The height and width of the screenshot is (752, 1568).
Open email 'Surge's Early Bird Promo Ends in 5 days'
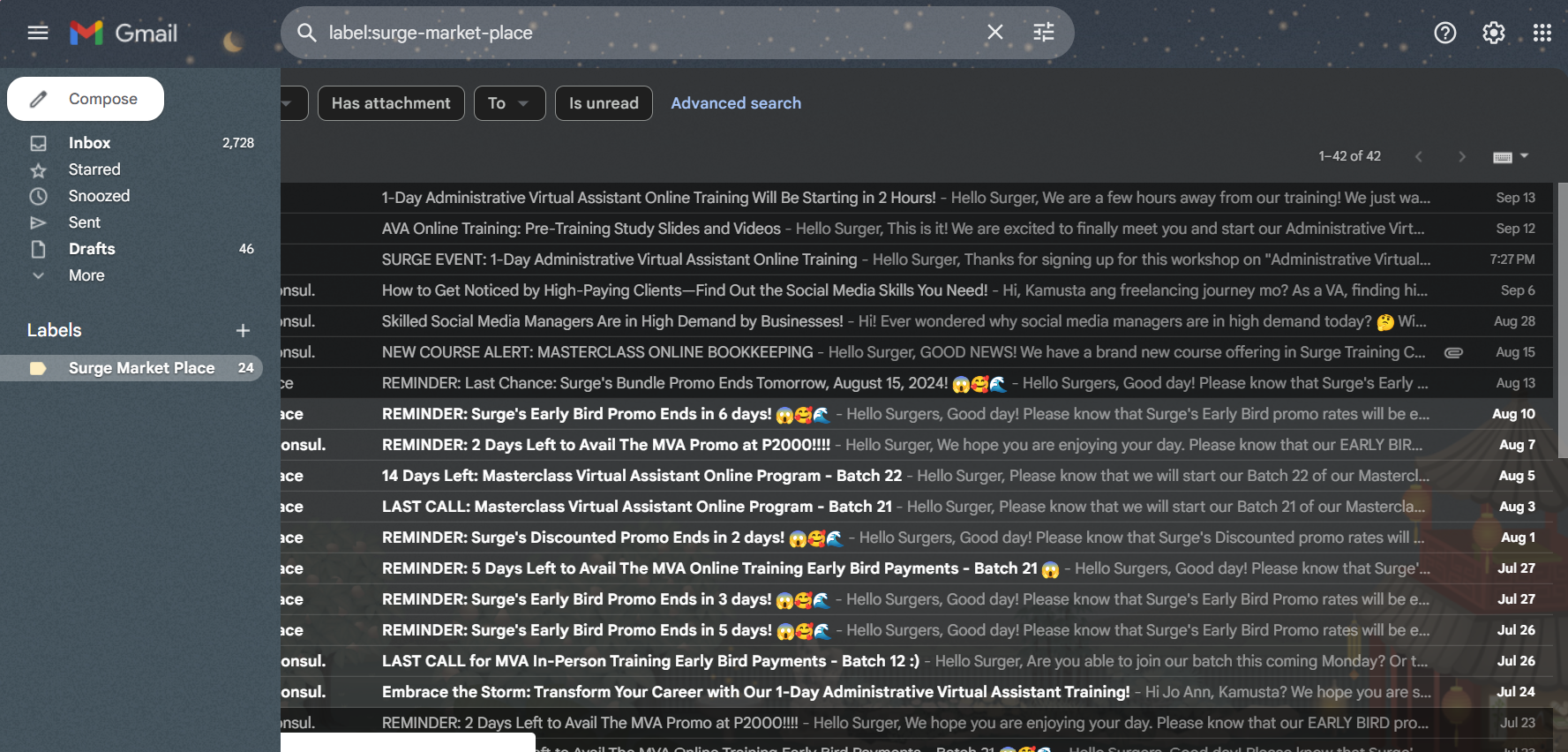tap(917, 630)
